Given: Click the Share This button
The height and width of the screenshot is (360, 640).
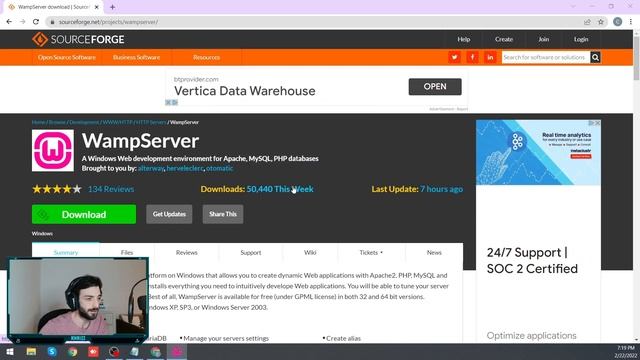Looking at the screenshot, I should pyautogui.click(x=223, y=214).
